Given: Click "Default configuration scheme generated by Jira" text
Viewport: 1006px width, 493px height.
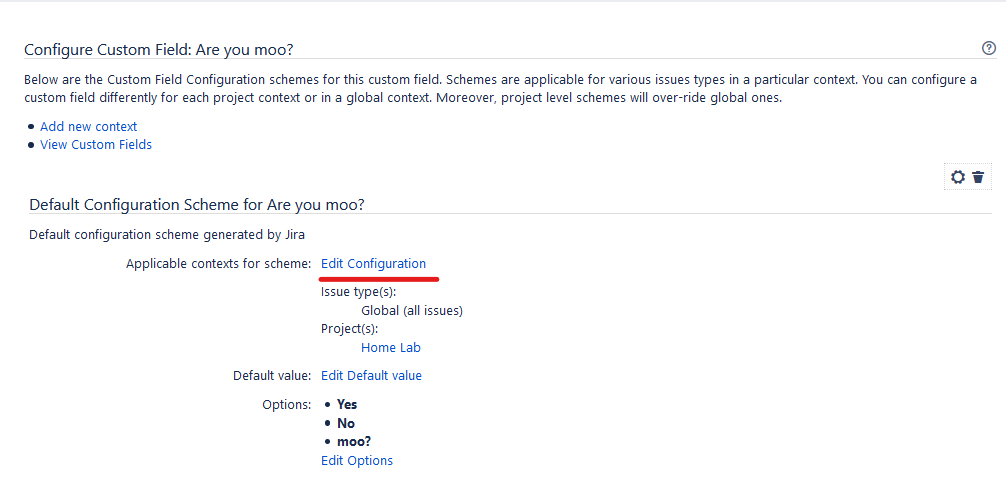Looking at the screenshot, I should 167,234.
